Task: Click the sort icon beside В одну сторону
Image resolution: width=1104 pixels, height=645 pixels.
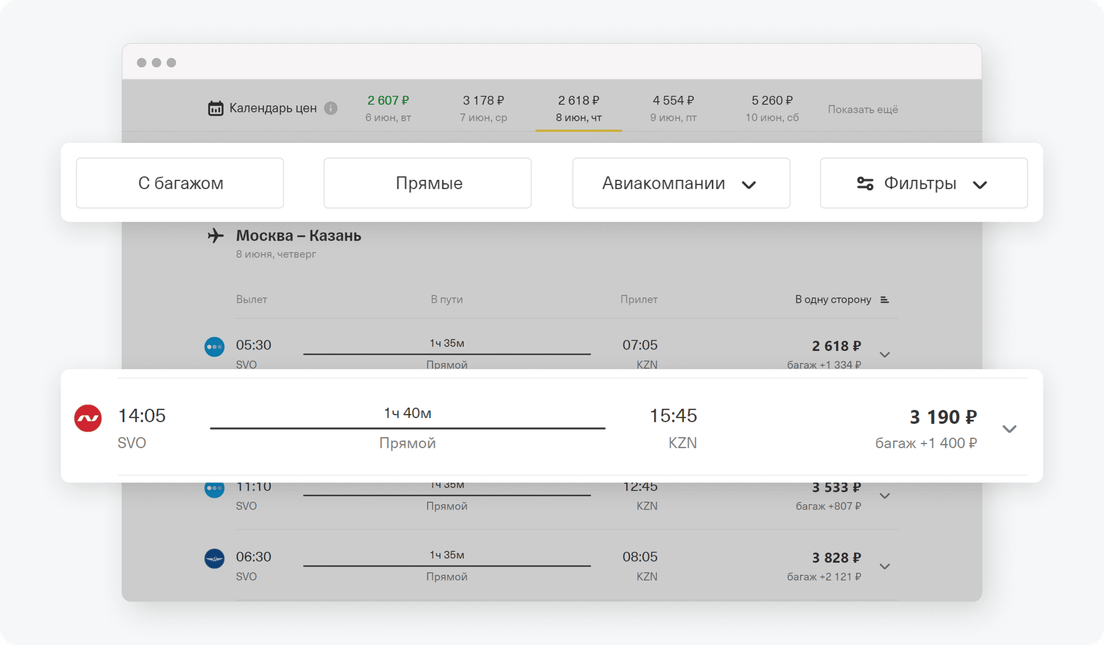Action: [x=884, y=299]
